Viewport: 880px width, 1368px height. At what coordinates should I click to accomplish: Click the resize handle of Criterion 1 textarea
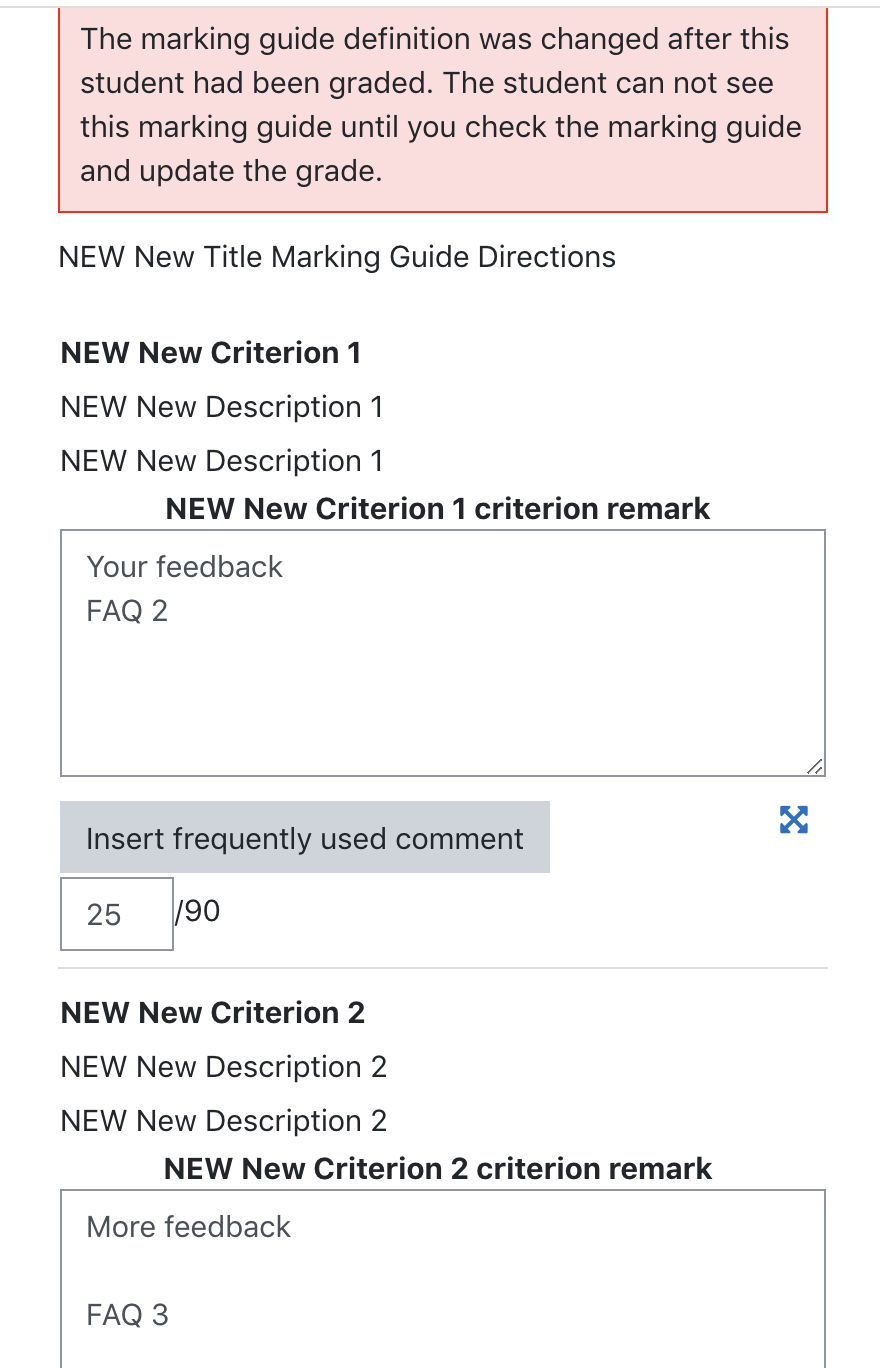(x=815, y=766)
